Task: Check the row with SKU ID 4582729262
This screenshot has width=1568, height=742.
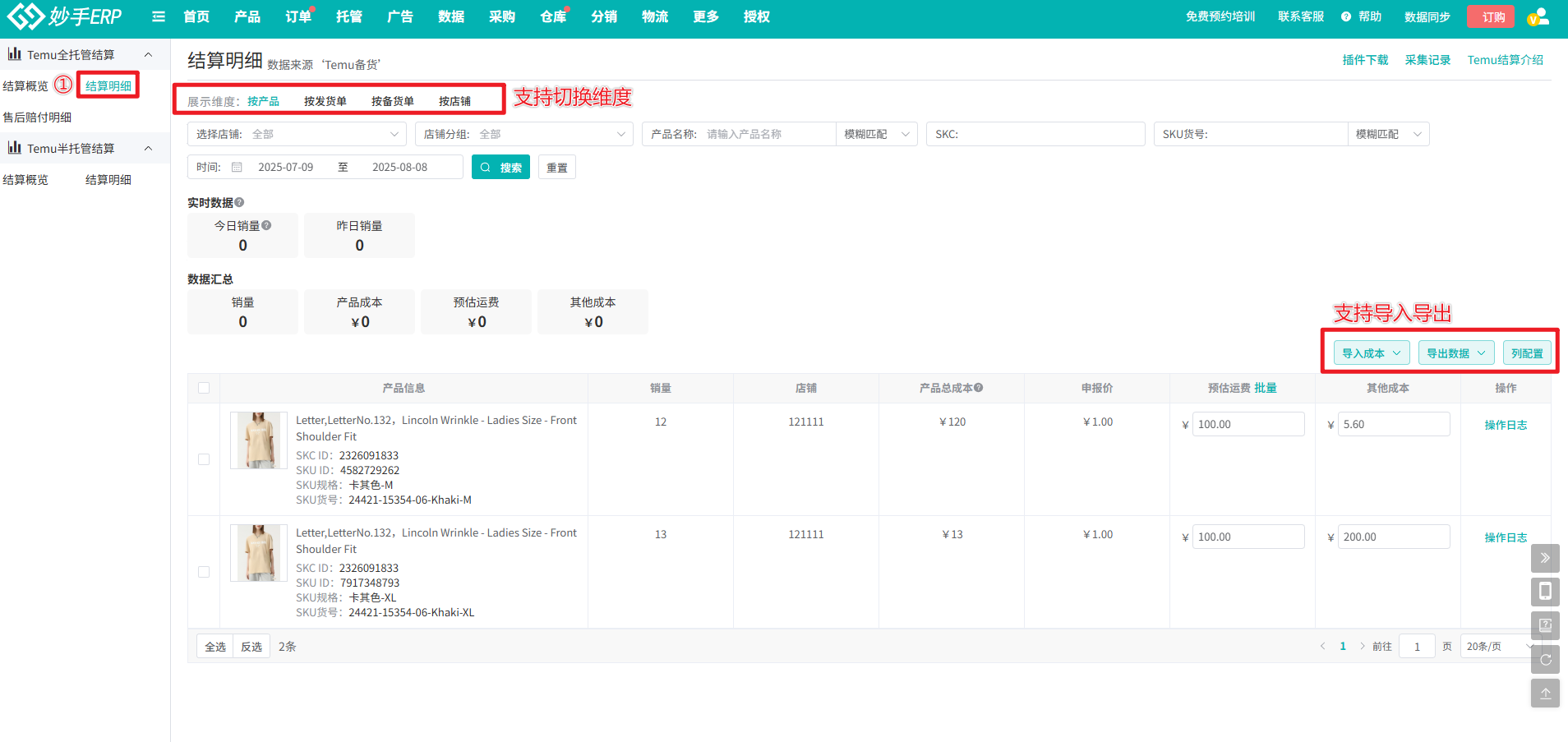Action: click(204, 459)
